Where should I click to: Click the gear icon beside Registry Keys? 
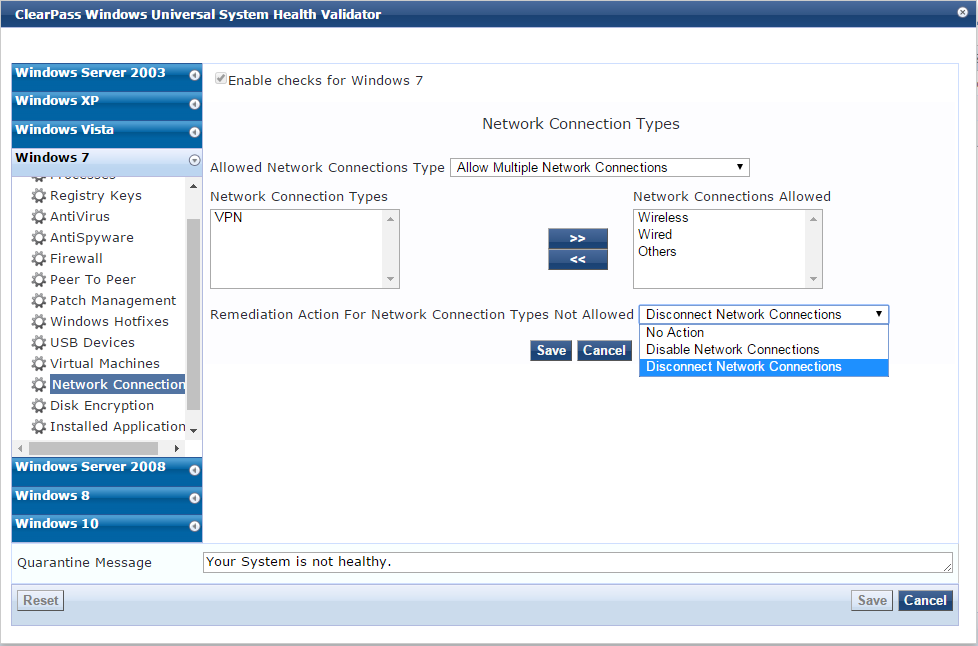click(39, 196)
